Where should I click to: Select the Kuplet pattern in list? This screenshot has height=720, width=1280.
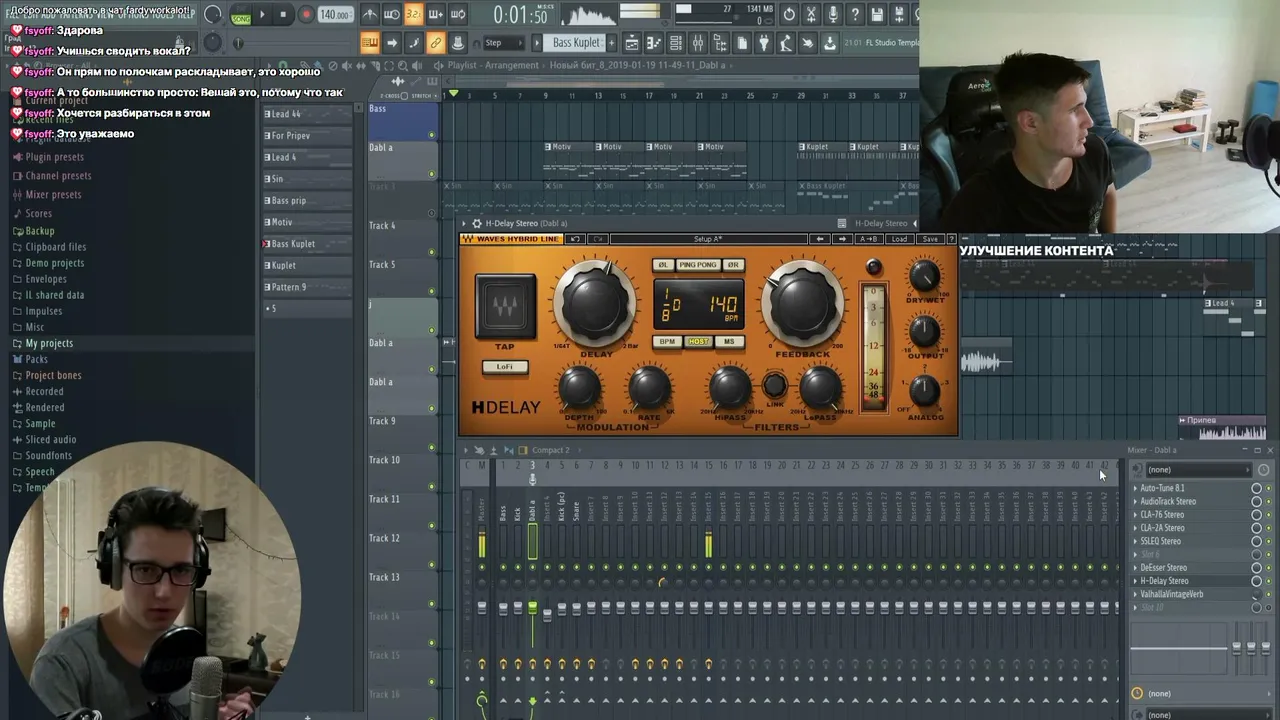(x=307, y=266)
